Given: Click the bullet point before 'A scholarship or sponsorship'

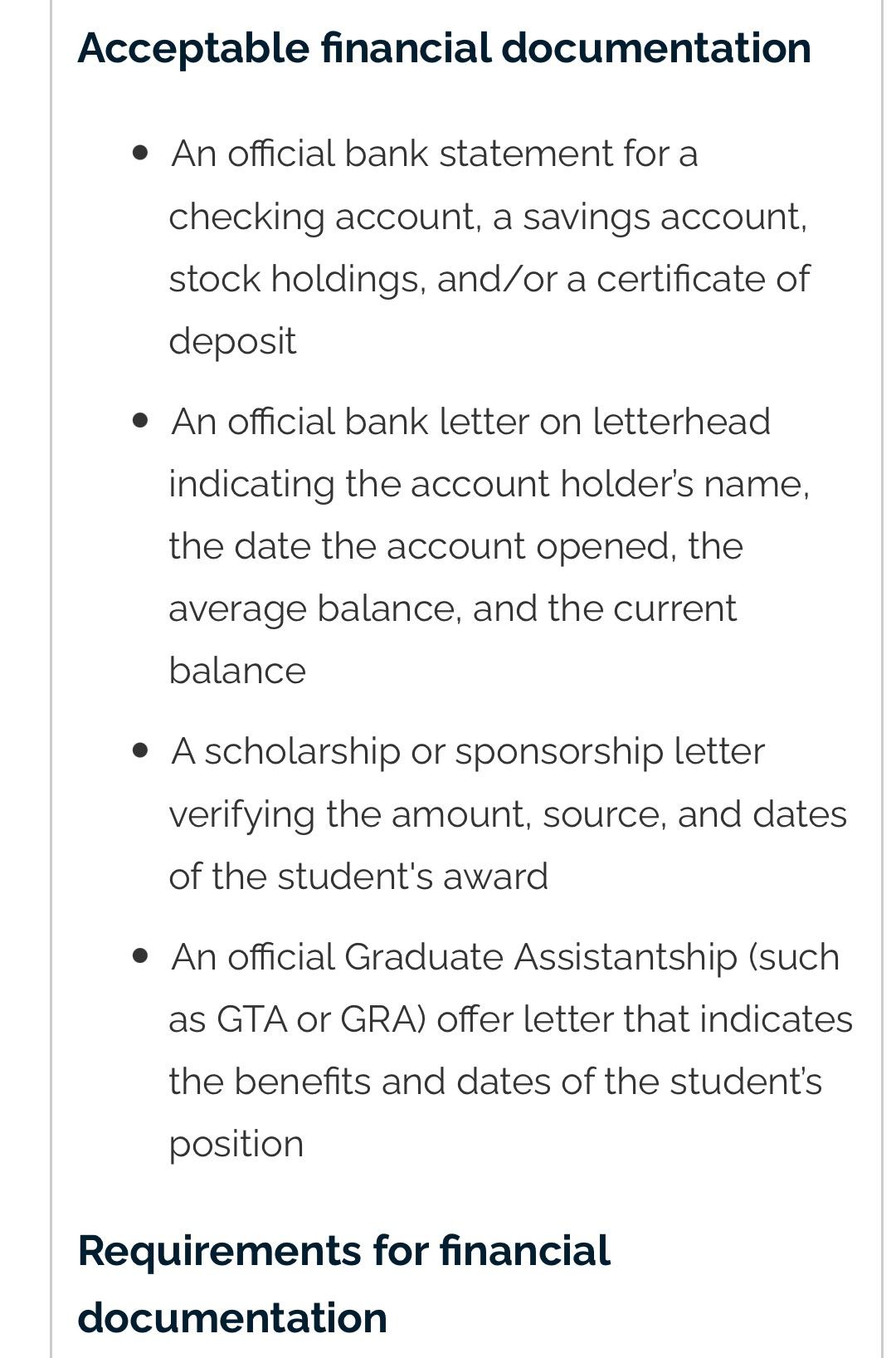Looking at the screenshot, I should (141, 750).
